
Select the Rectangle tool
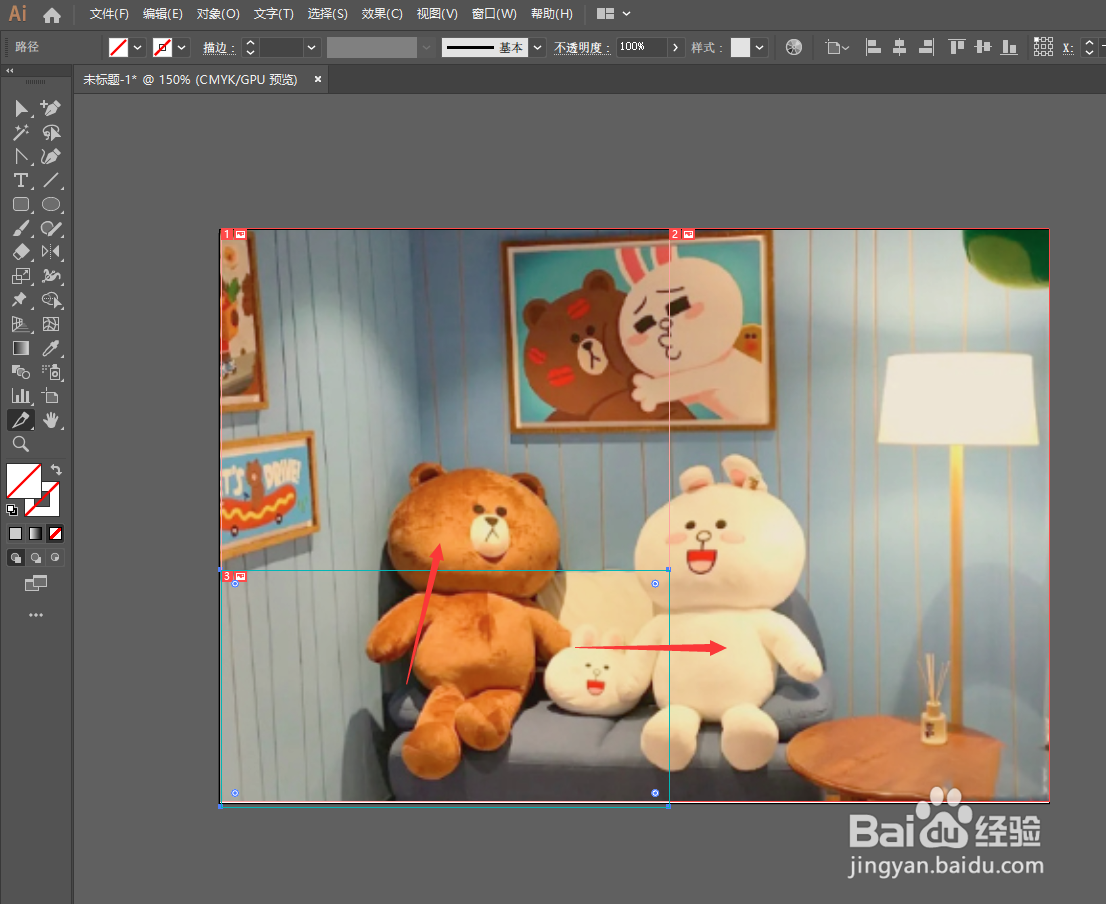(x=21, y=204)
